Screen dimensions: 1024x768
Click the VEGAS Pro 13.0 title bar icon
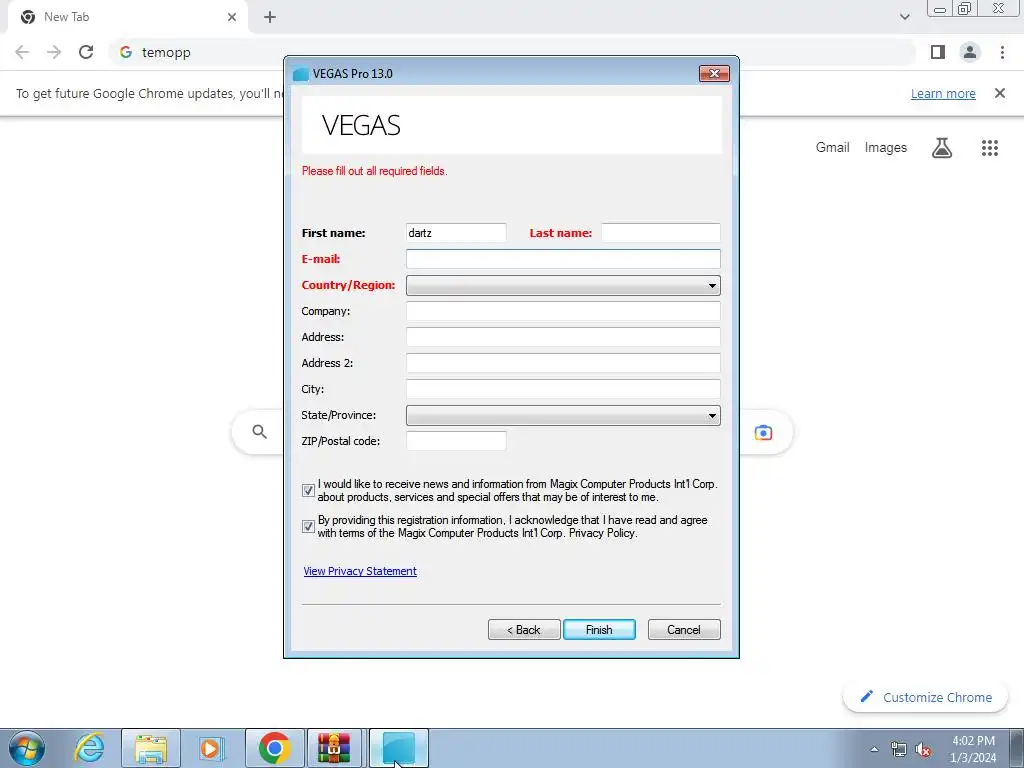pyautogui.click(x=300, y=74)
